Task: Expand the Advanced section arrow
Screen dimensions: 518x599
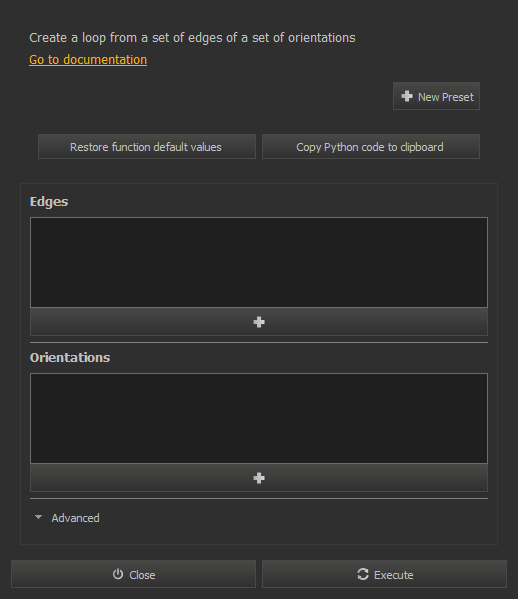Action: (38, 517)
